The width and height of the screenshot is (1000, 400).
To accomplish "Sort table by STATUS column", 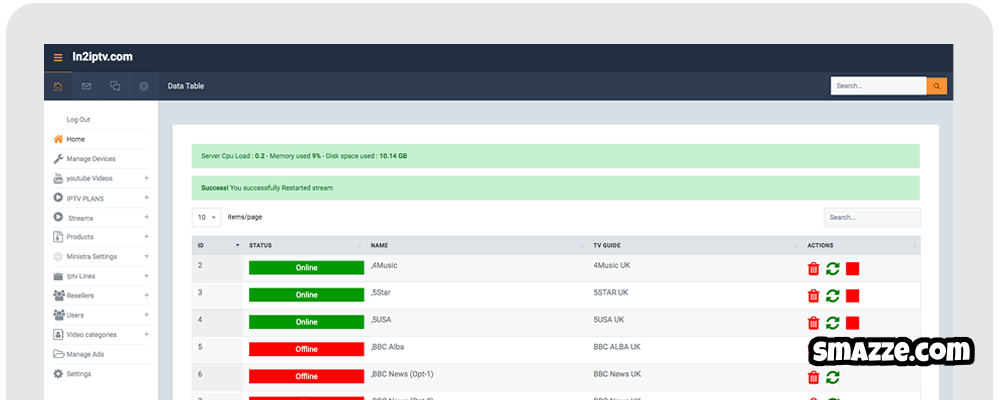I will [x=303, y=246].
